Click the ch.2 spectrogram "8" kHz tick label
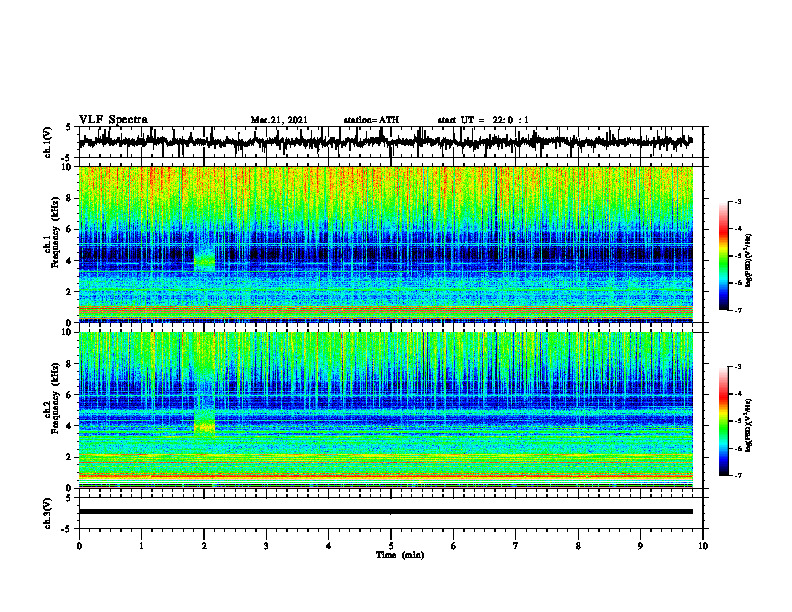Viewport: 792px width, 612px height. click(x=70, y=364)
